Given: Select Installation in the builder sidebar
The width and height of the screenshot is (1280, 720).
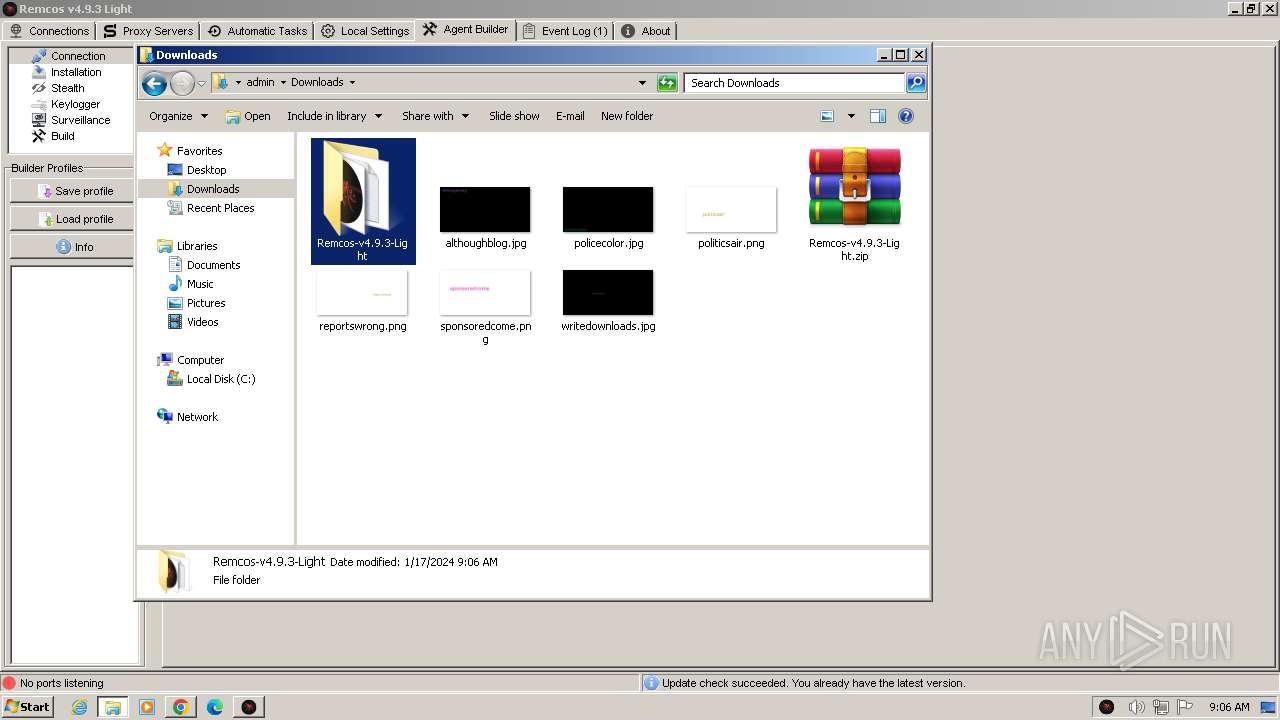Looking at the screenshot, I should 76,72.
